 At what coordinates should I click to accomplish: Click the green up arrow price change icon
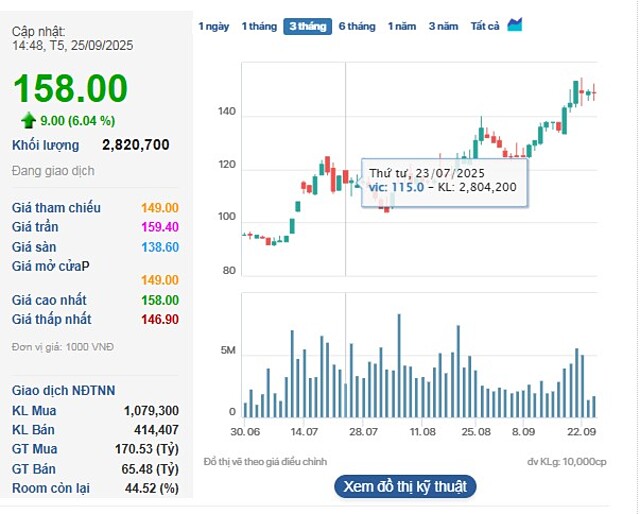tap(29, 121)
